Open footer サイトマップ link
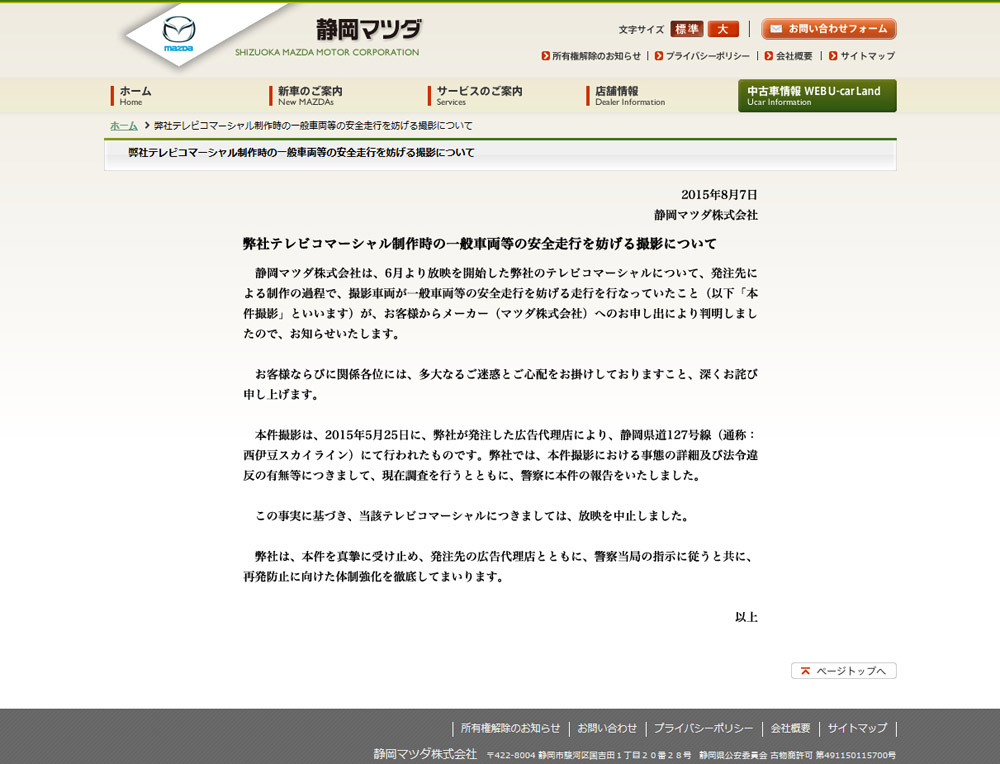This screenshot has width=1000, height=764. point(857,728)
